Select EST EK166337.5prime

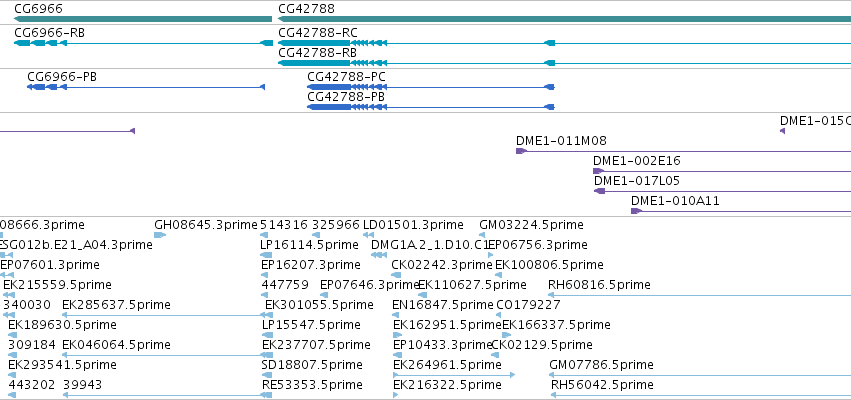point(556,326)
